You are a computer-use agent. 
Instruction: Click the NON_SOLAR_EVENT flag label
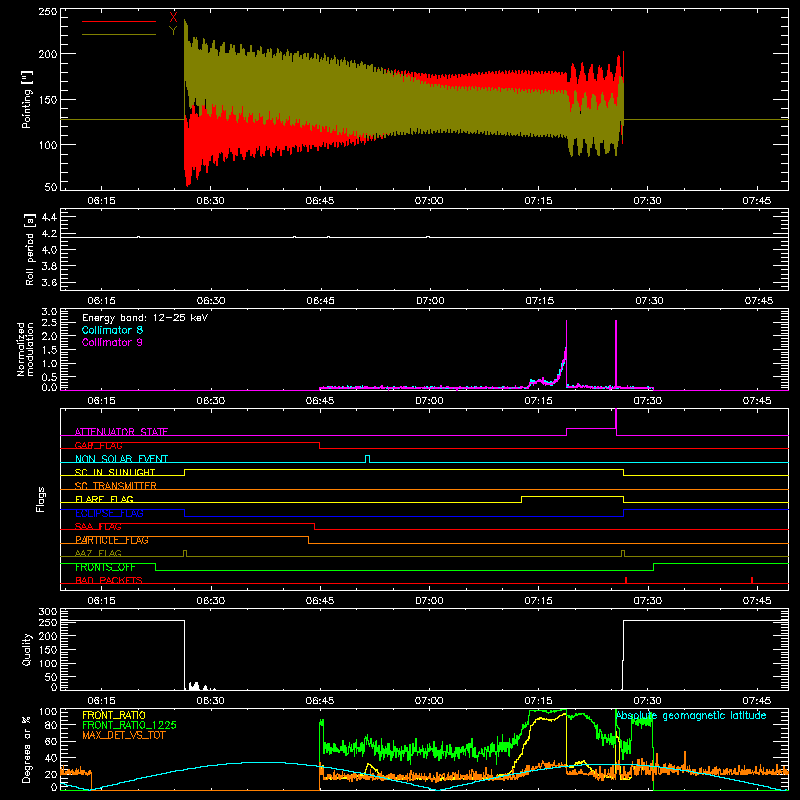tap(121, 459)
